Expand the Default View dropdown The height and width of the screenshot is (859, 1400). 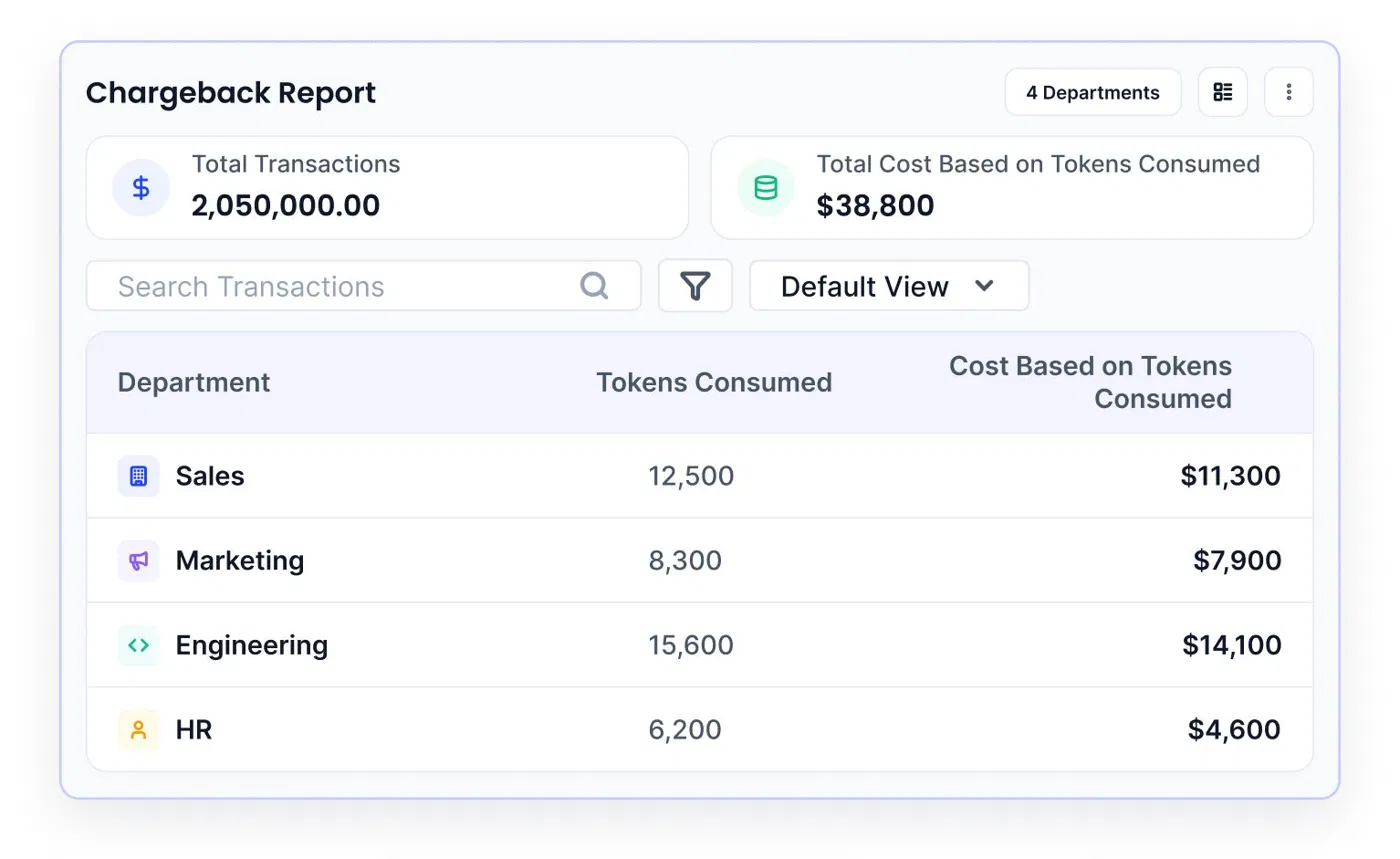[x=889, y=286]
